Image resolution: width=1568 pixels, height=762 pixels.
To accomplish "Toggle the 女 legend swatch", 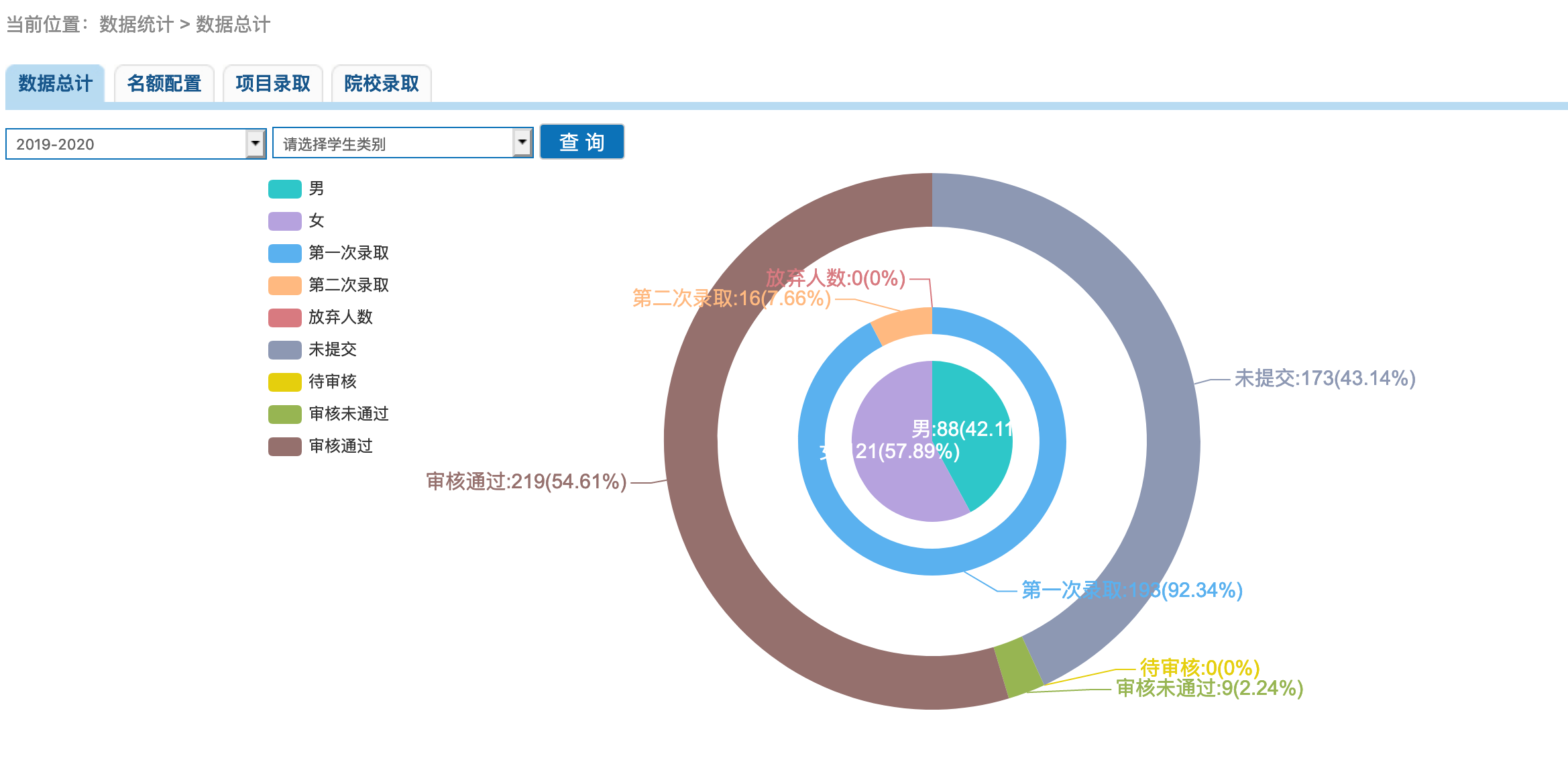I will pos(285,221).
